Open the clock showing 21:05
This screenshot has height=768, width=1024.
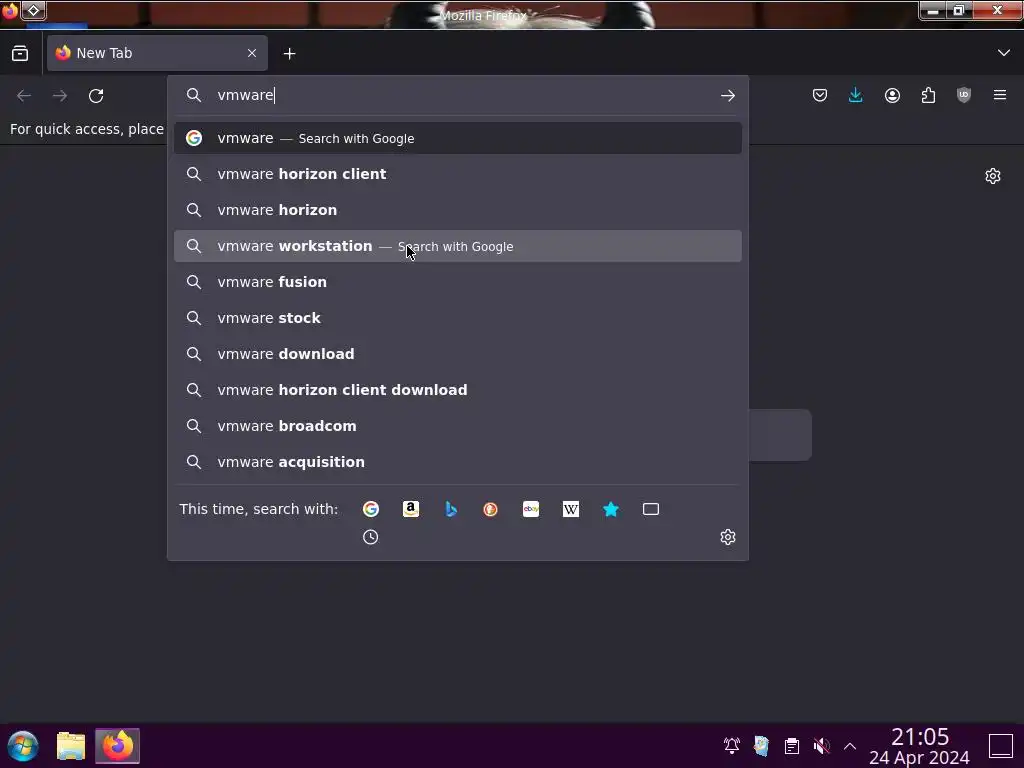(x=919, y=746)
